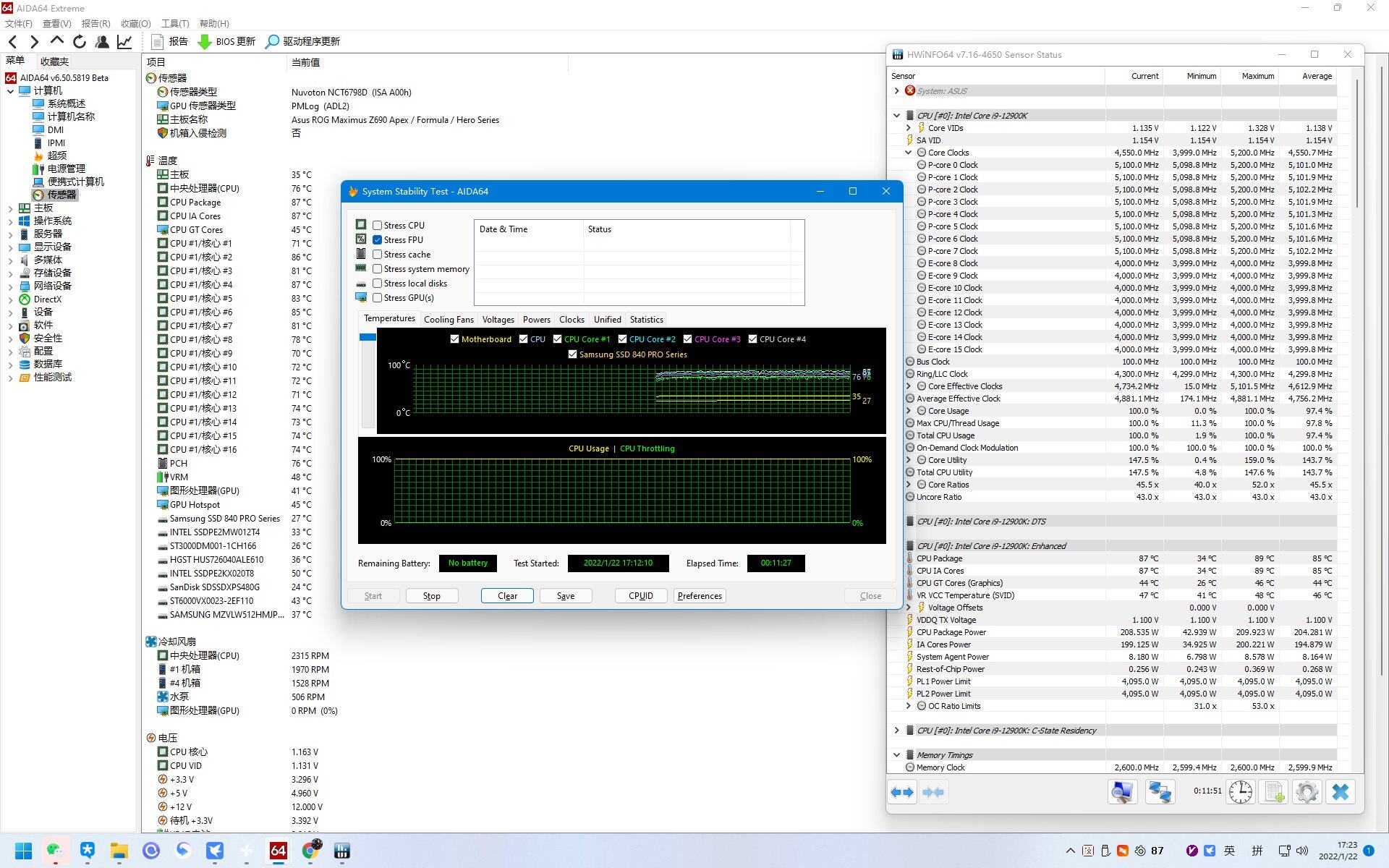The width and height of the screenshot is (1389, 868).
Task: Switch to Voltages tab
Action: pos(498,320)
